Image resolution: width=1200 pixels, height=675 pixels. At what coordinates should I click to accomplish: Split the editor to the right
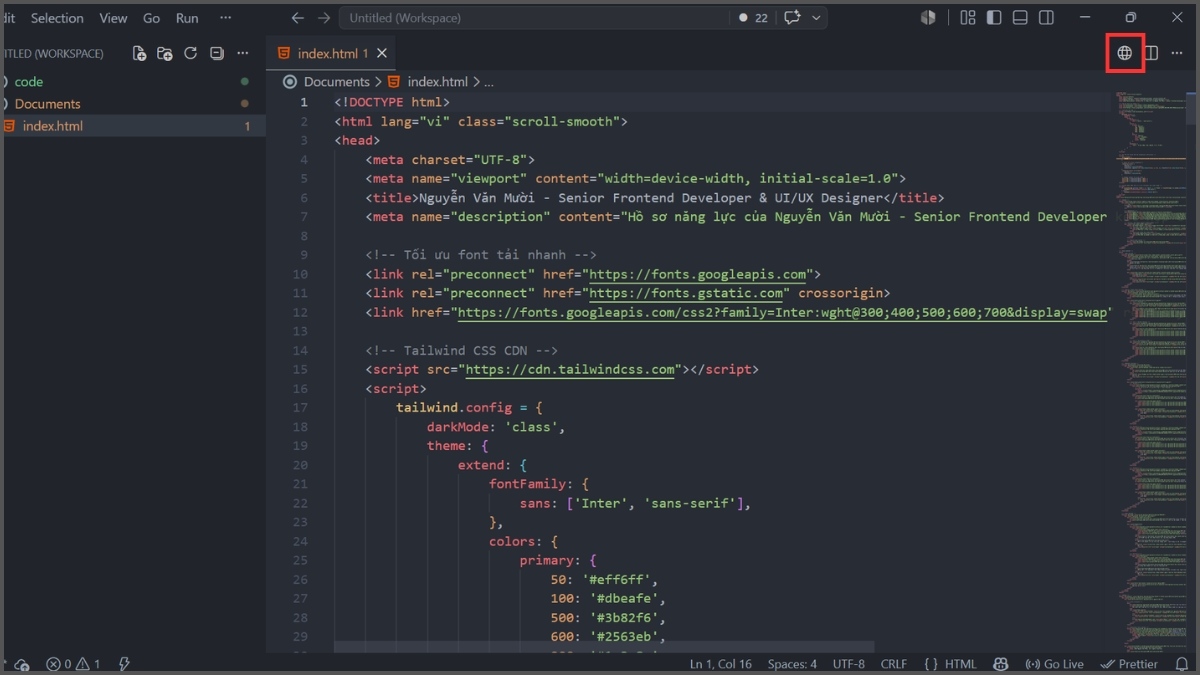[1151, 53]
